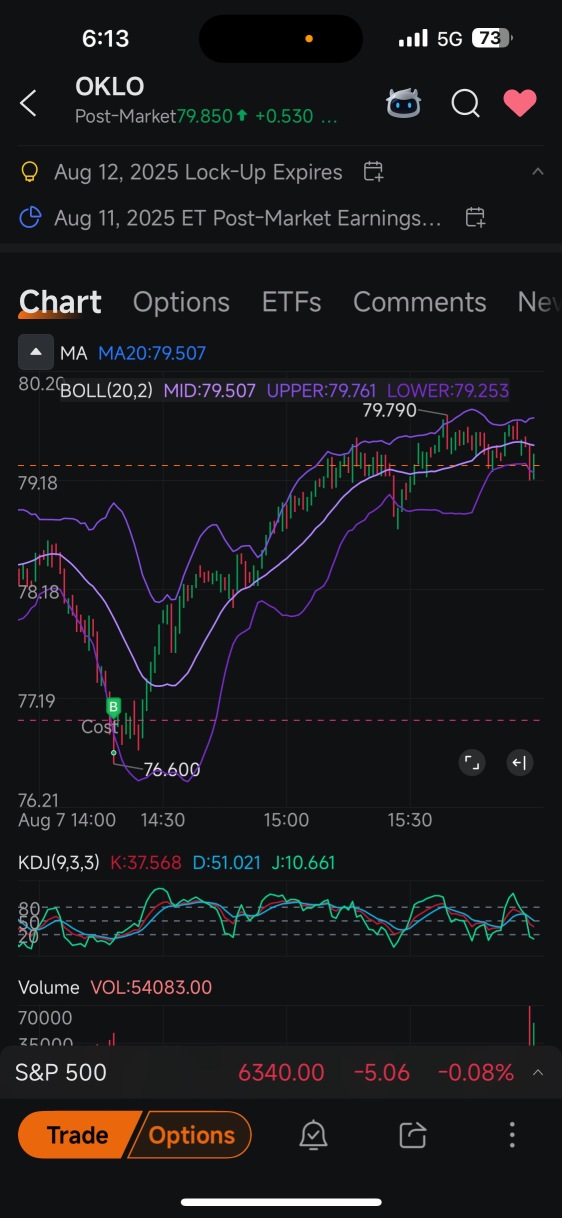Tap the Aug 11, 2025 Post-Market Earnings text
This screenshot has width=562, height=1218.
[x=248, y=217]
